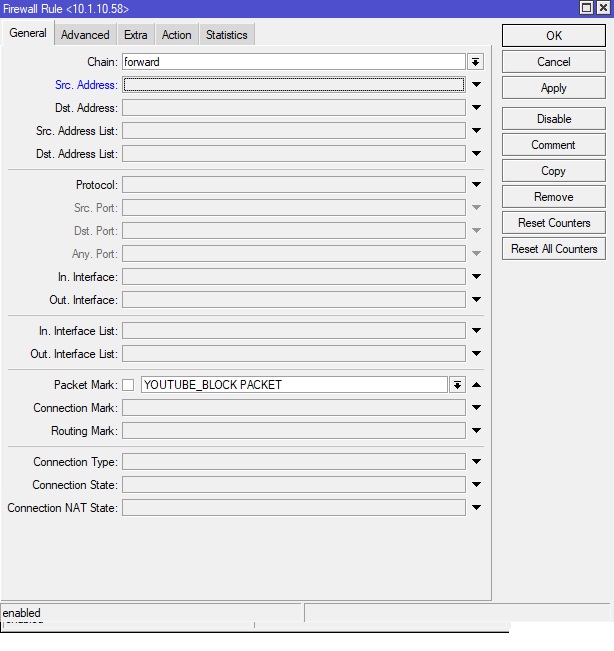Image resolution: width=614 pixels, height=651 pixels.
Task: Expand the Connection State option
Action: [x=477, y=485]
